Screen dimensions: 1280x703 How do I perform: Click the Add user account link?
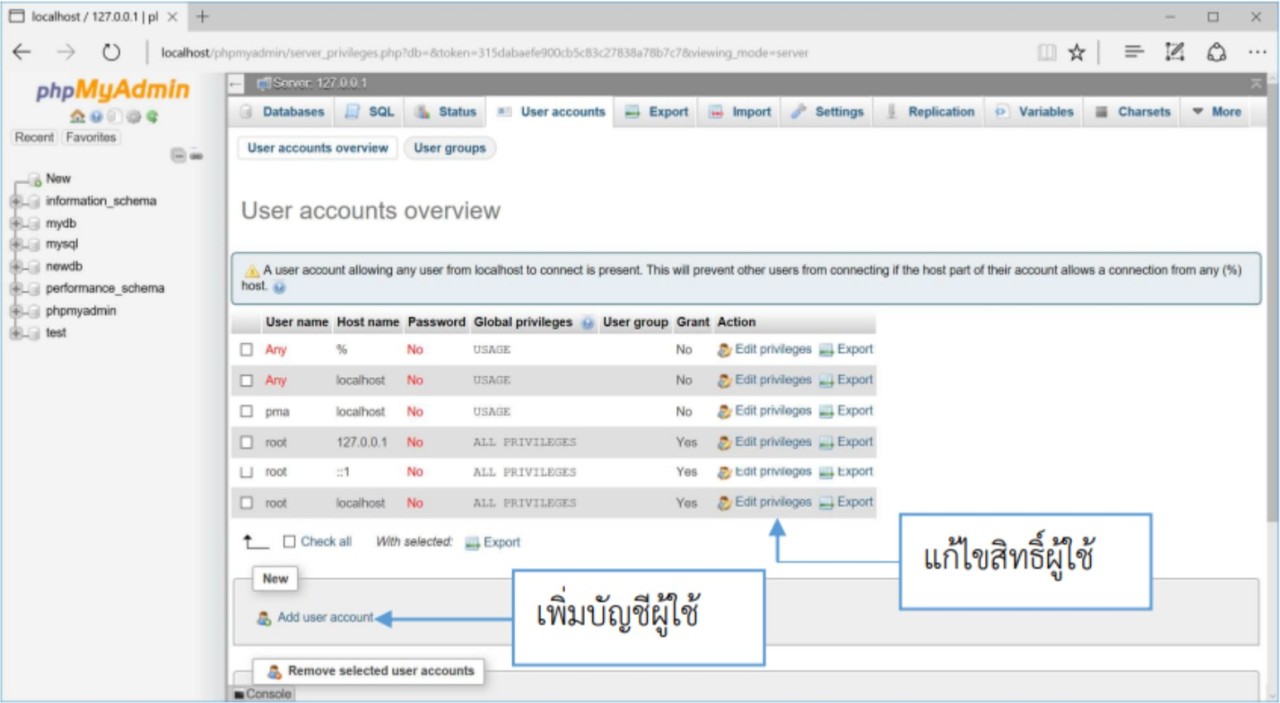click(x=325, y=618)
